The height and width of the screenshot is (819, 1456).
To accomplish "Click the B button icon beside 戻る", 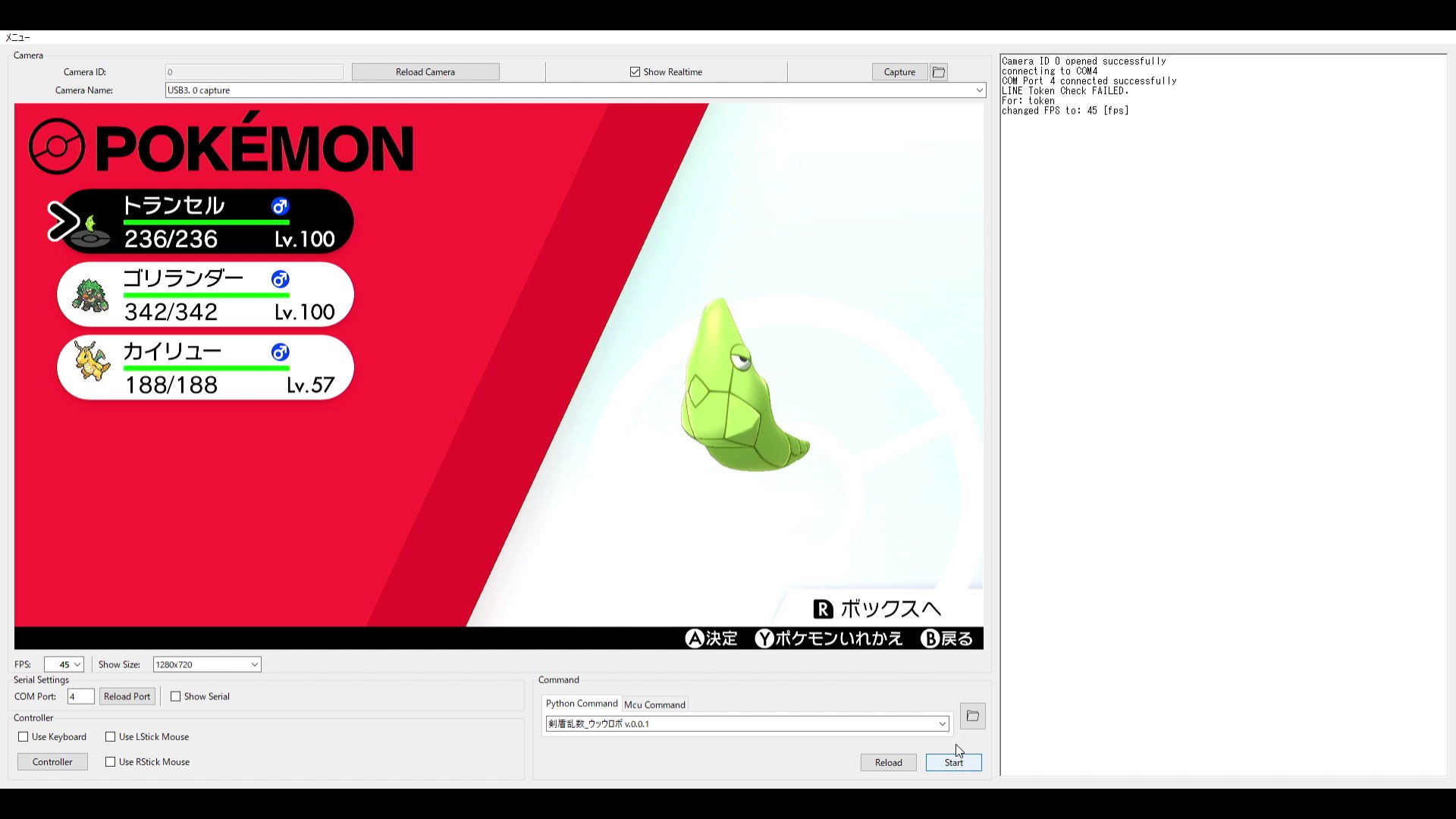I will pyautogui.click(x=930, y=639).
